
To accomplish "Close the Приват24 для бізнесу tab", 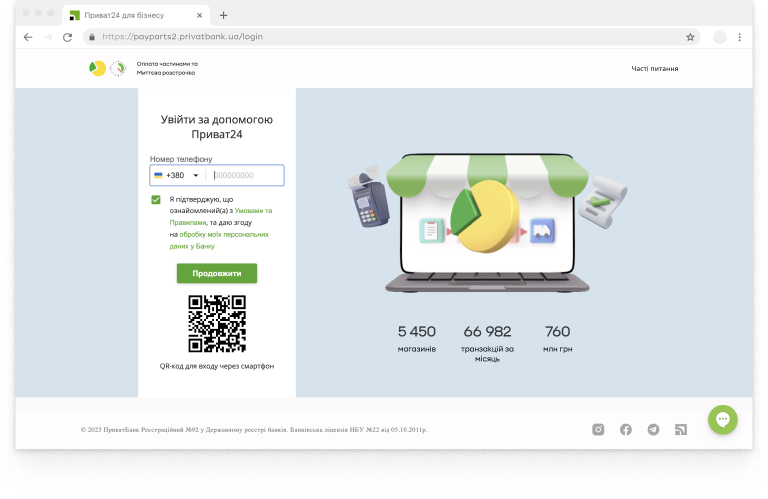I will click(x=199, y=15).
